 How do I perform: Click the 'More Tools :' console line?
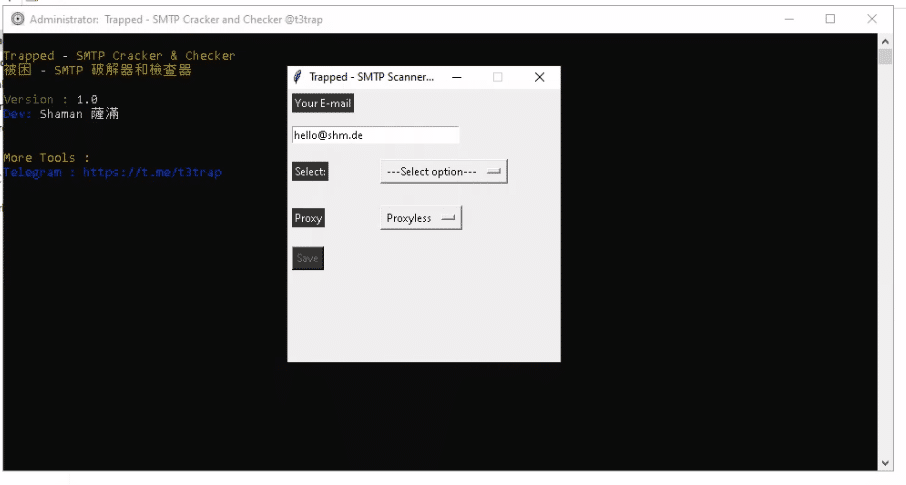click(x=46, y=158)
